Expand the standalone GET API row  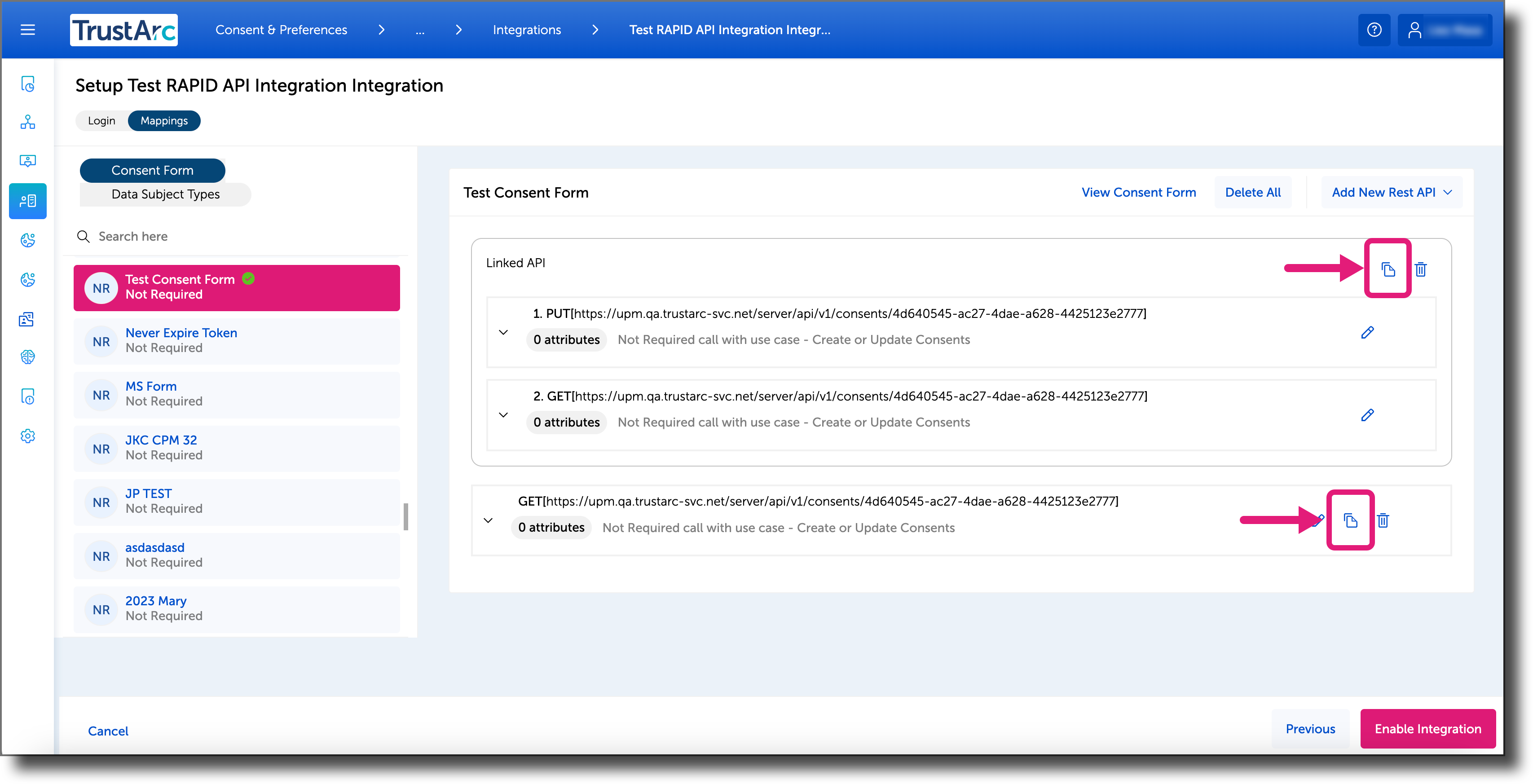[x=488, y=520]
